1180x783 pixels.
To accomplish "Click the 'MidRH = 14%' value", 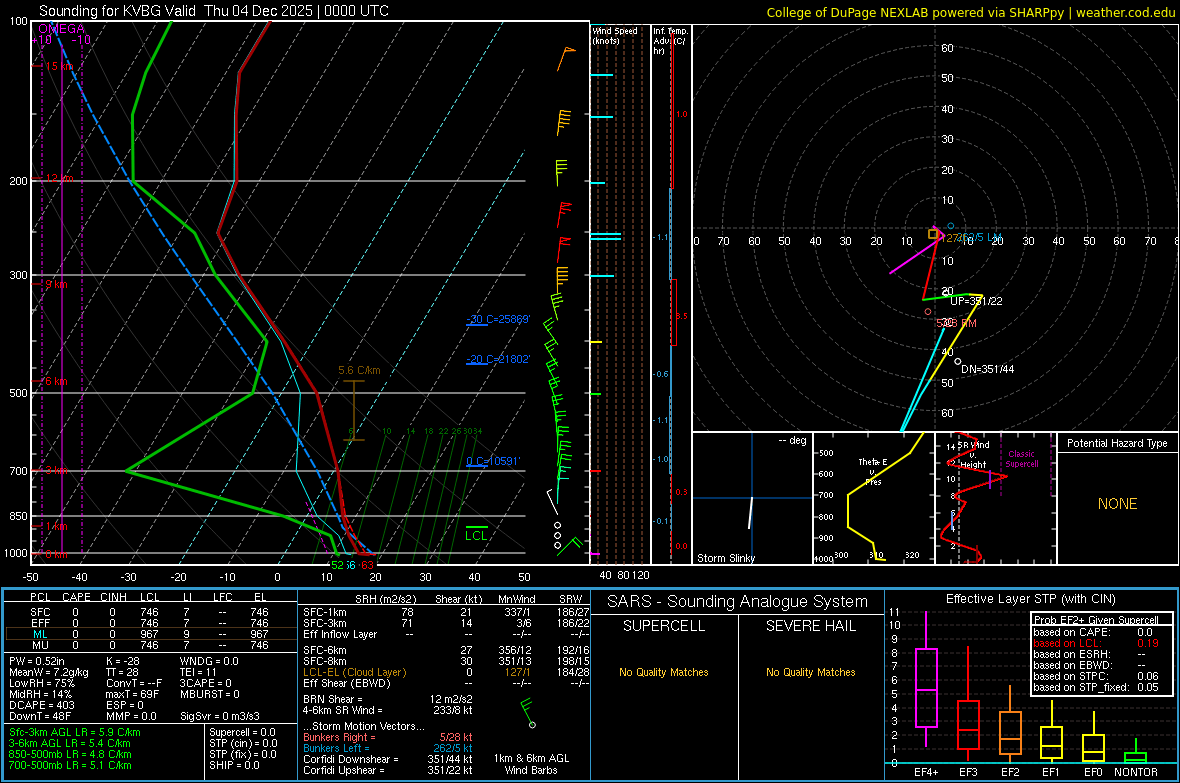I will pos(41,694).
